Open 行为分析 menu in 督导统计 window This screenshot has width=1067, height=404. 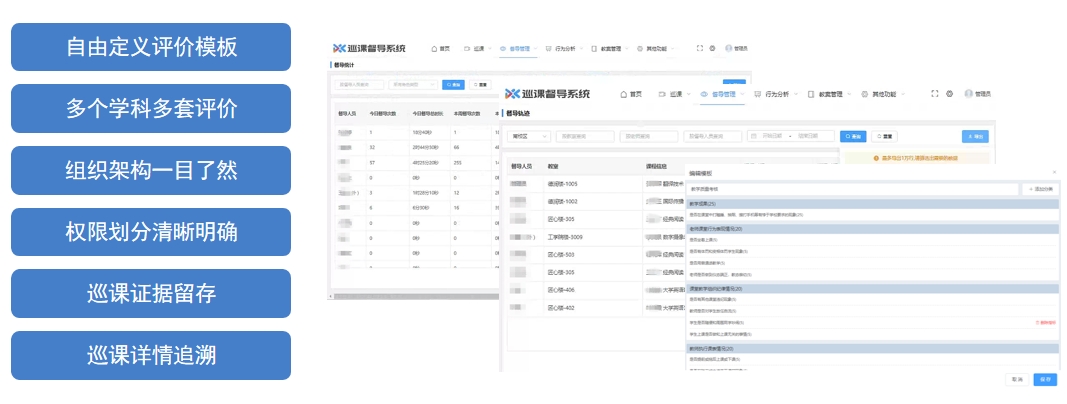coord(563,49)
